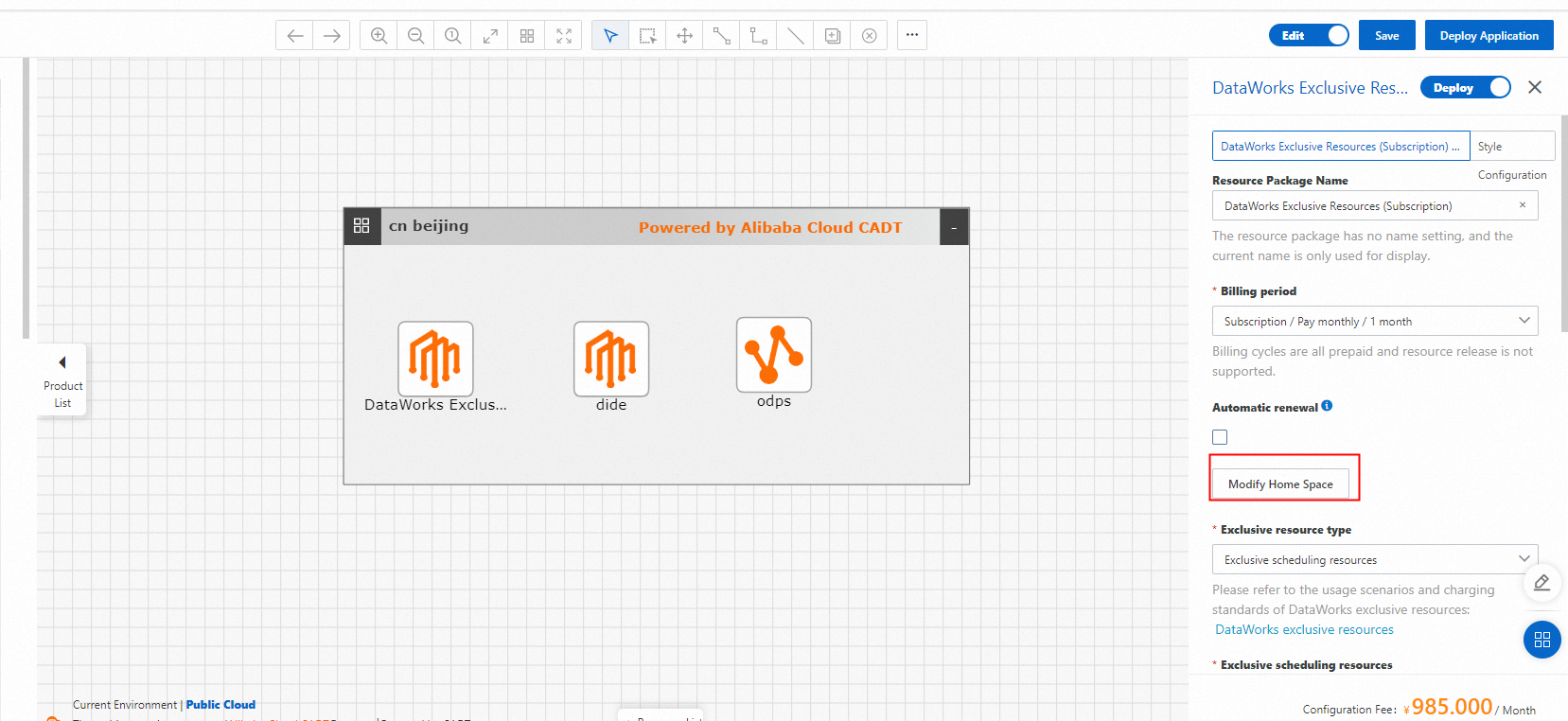Click the cn beijing region title
Screen dimensions: 1568x721
(429, 225)
